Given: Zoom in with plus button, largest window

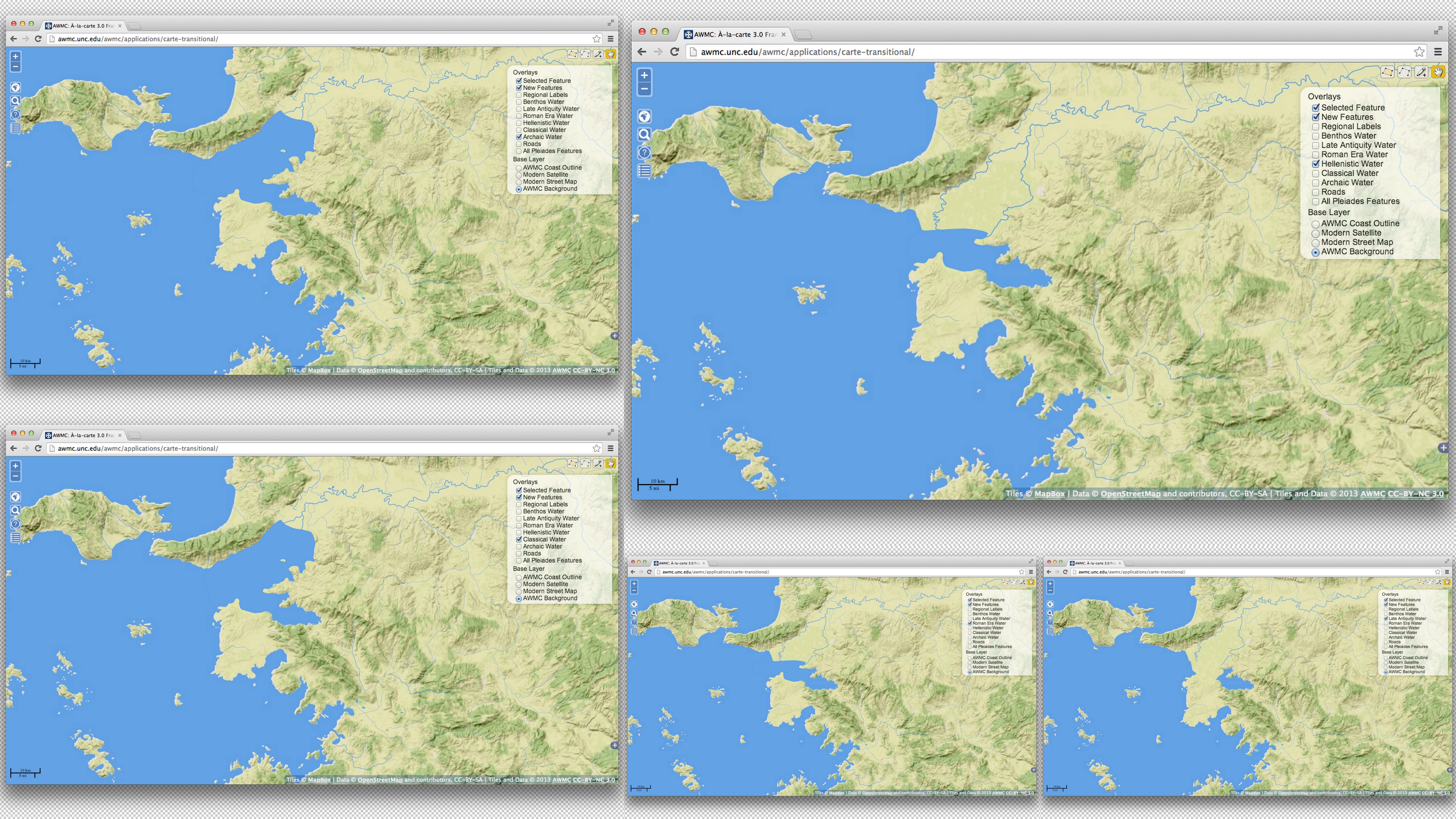Looking at the screenshot, I should (644, 75).
